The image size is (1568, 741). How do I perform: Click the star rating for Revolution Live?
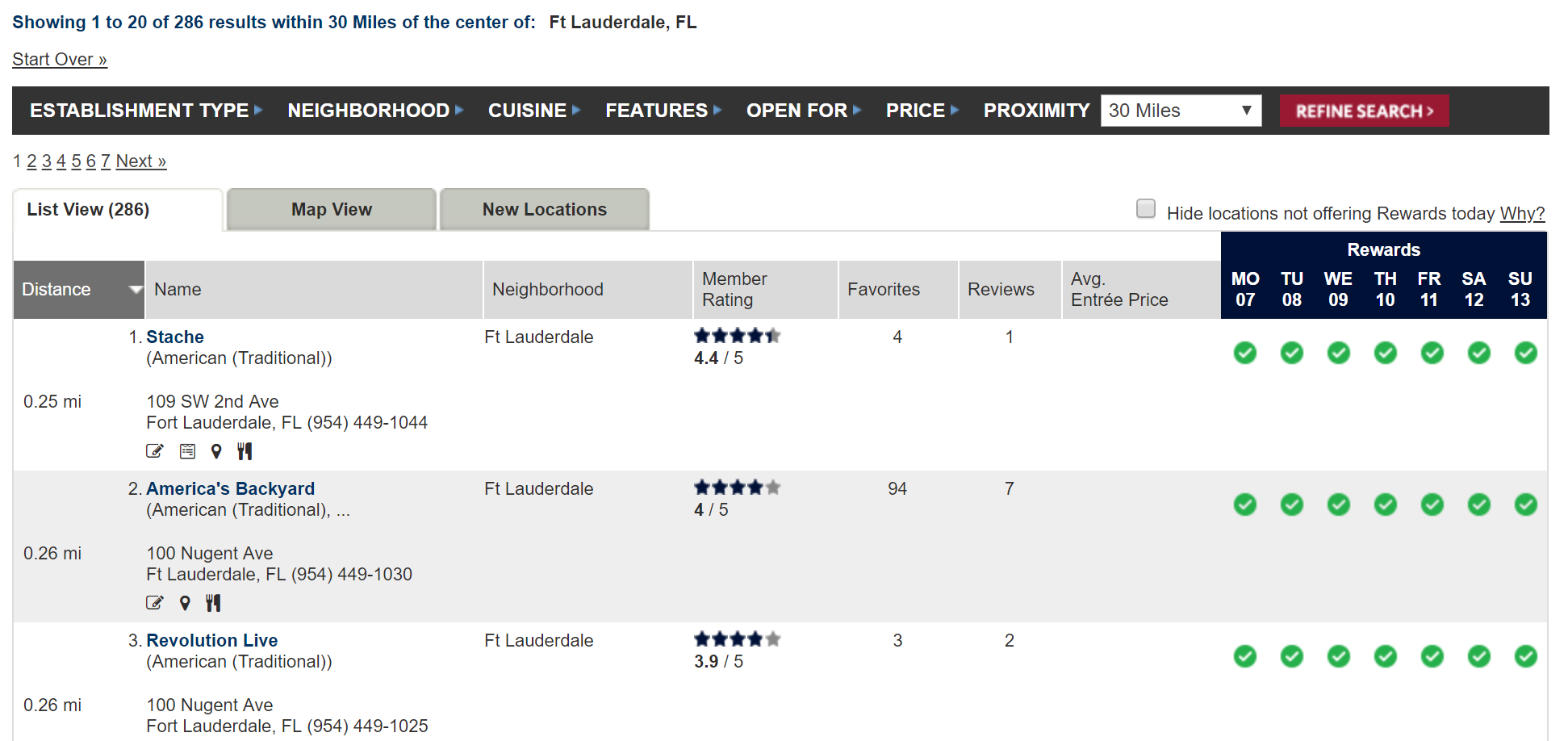coord(738,639)
